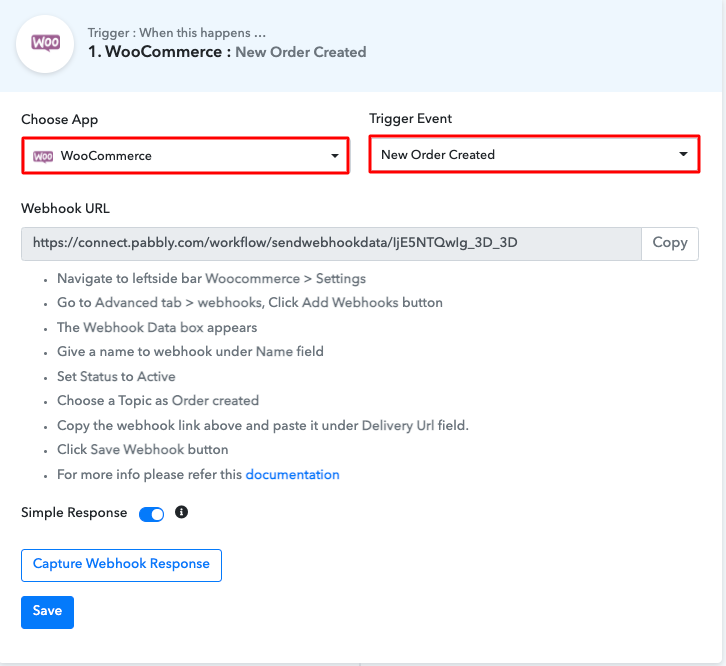Open the Trigger Event dropdown

click(x=534, y=154)
